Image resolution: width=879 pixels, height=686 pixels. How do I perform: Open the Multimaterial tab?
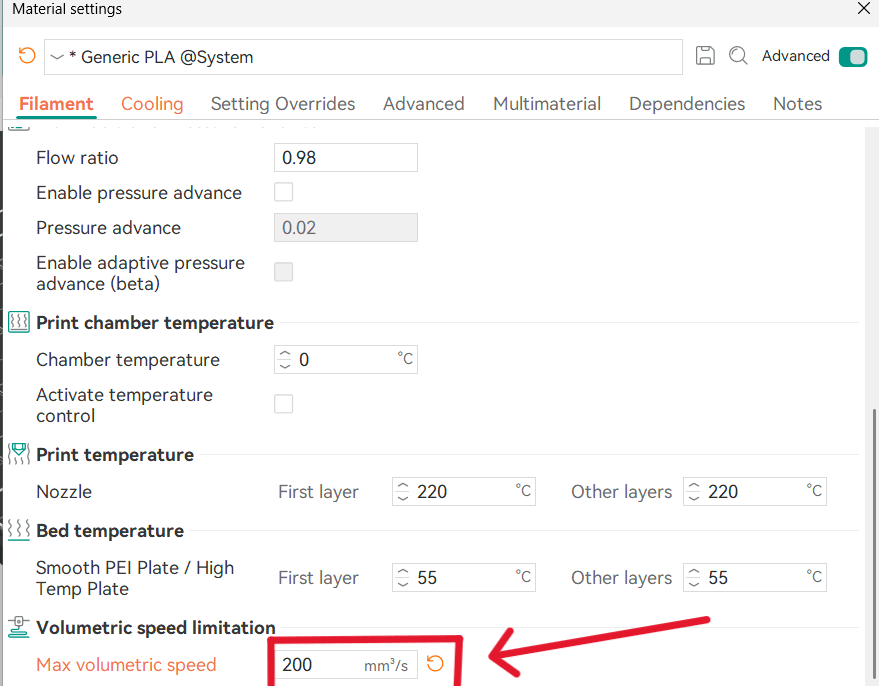coord(547,104)
